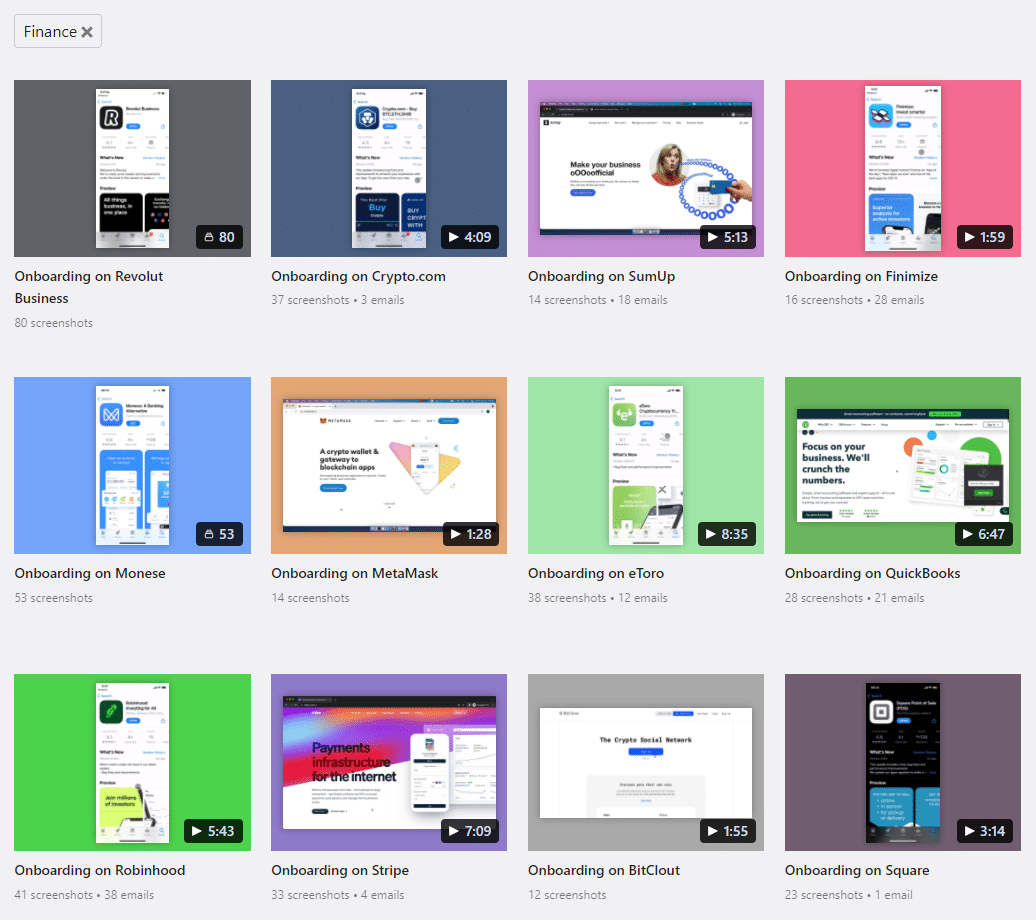Open the QuickBooks onboarding thumbnail
This screenshot has height=920, width=1036.
coord(903,465)
